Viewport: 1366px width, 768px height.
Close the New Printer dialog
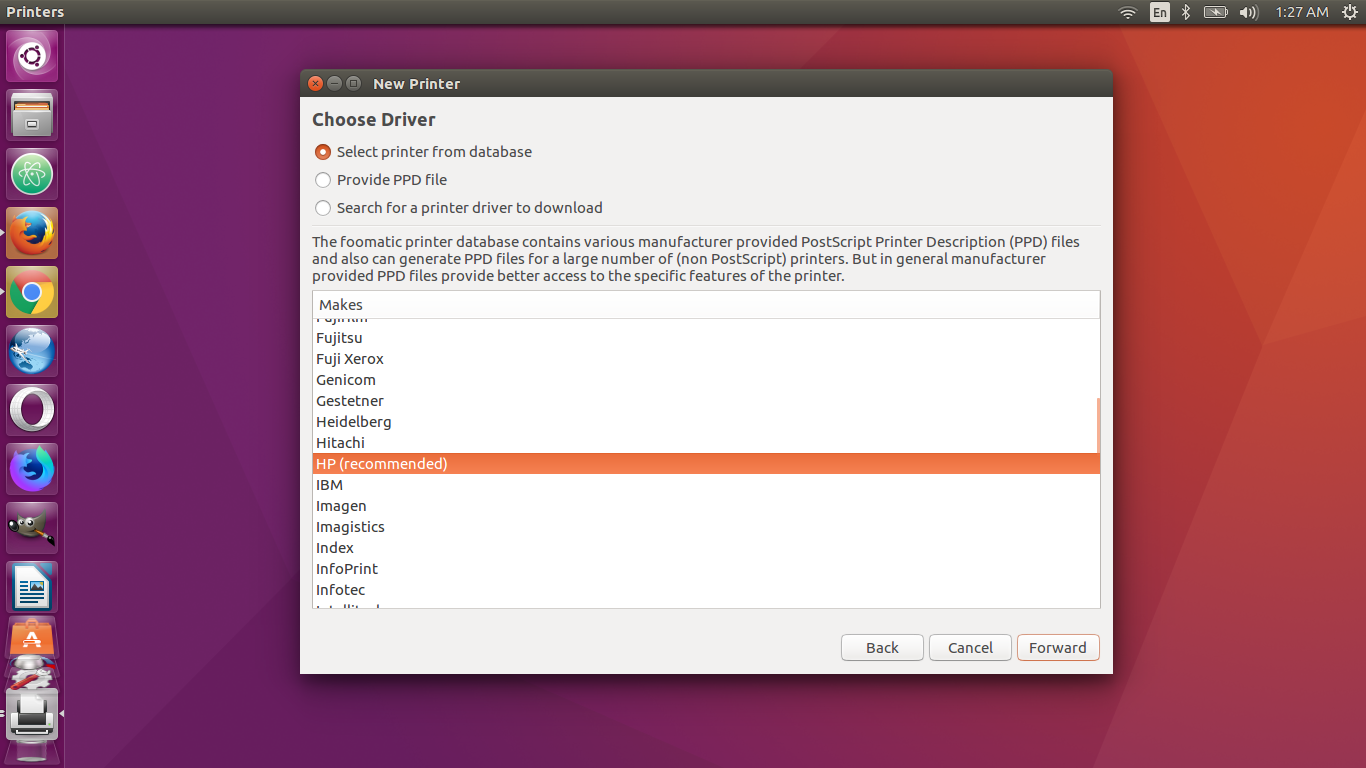pyautogui.click(x=316, y=84)
